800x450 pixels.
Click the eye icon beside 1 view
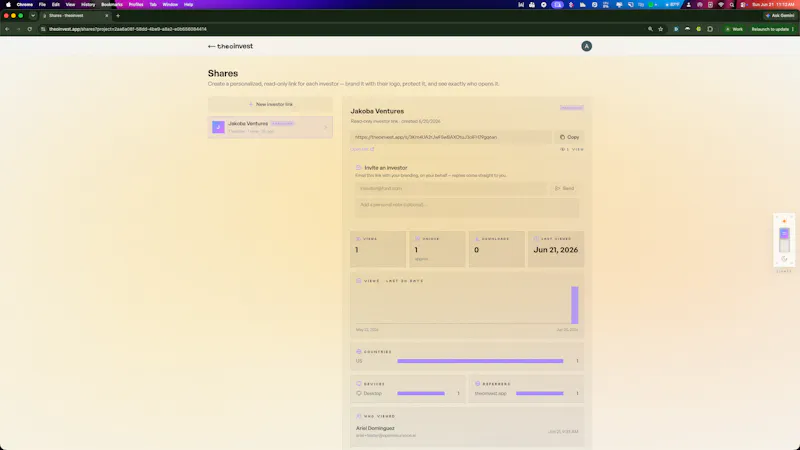pos(562,149)
